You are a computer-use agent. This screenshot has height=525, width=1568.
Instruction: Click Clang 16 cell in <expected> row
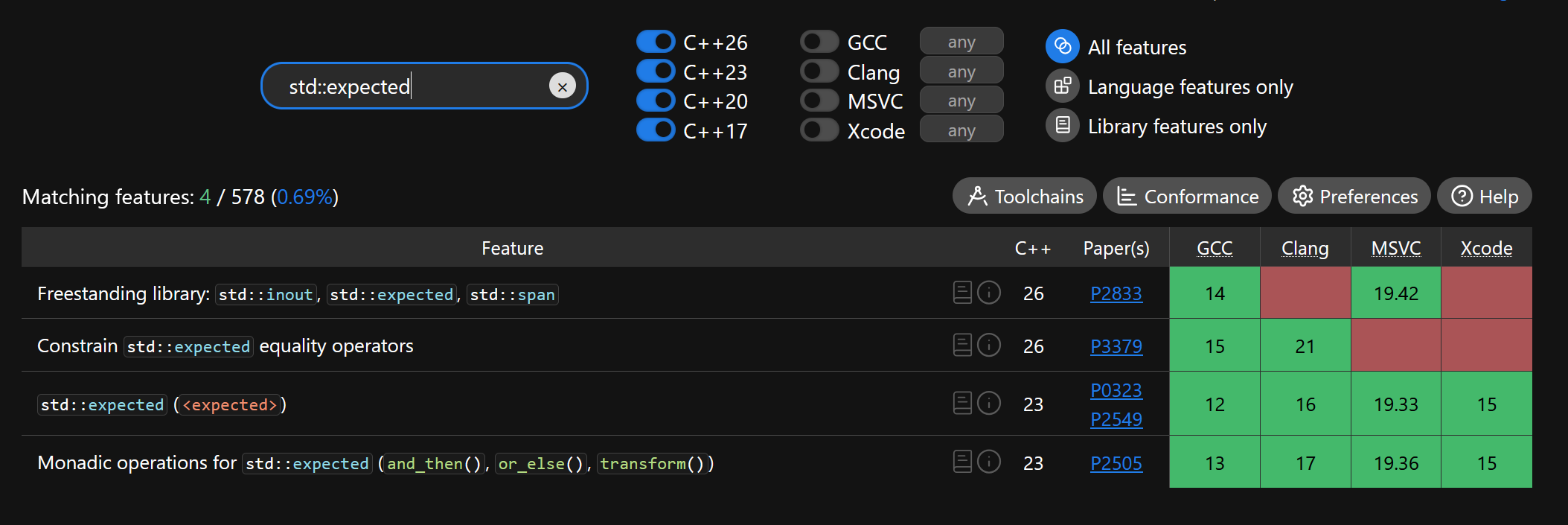tap(1305, 404)
